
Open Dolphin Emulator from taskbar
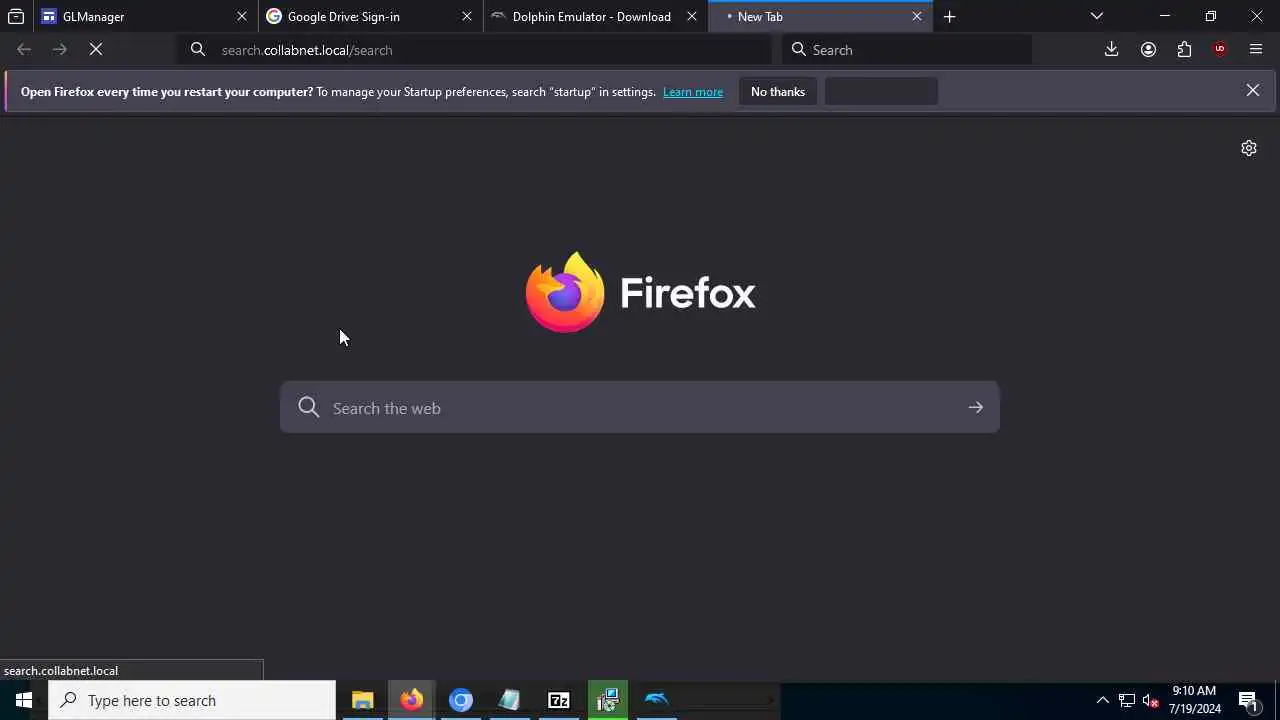656,700
